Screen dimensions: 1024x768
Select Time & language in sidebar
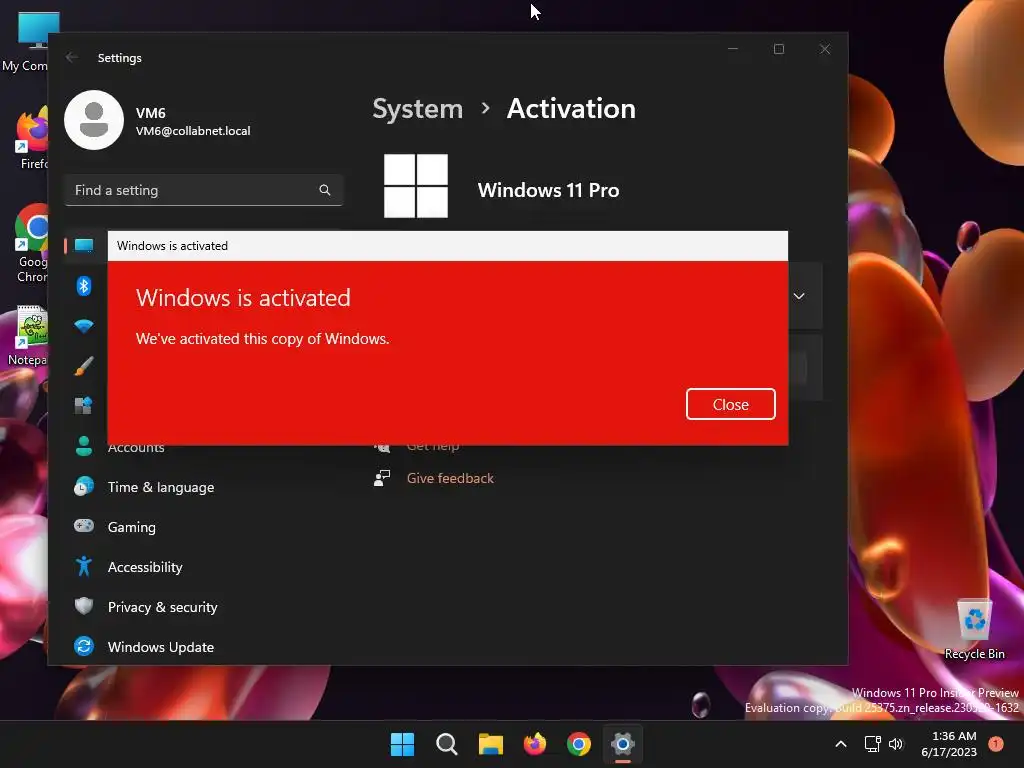coord(161,487)
